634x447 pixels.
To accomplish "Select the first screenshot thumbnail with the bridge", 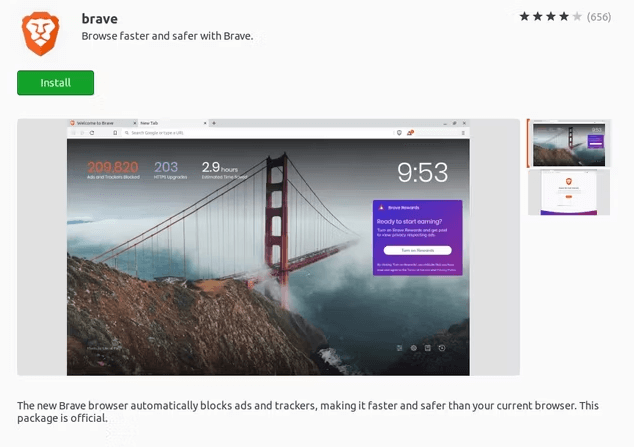I will click(569, 143).
